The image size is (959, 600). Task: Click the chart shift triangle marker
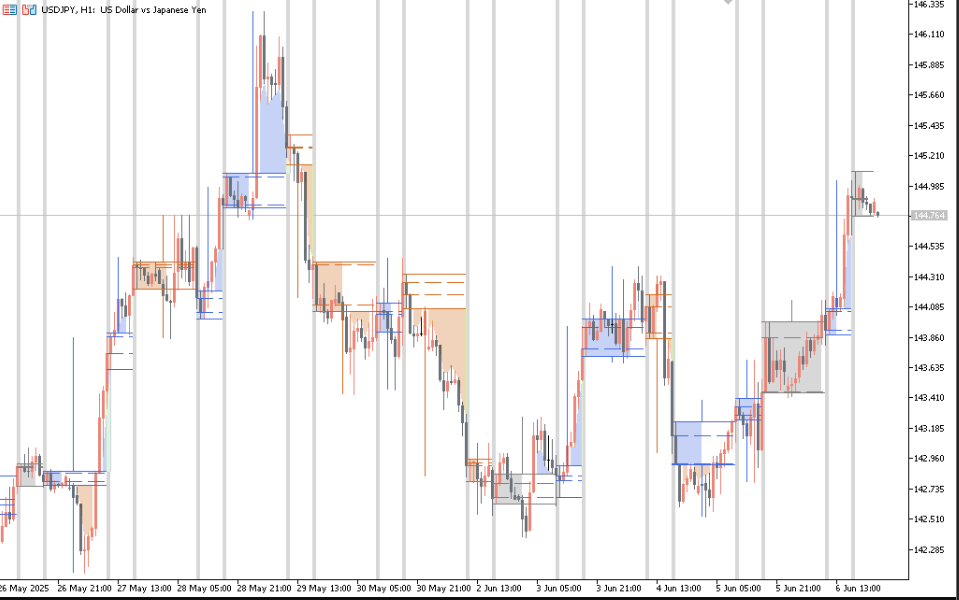[x=729, y=3]
